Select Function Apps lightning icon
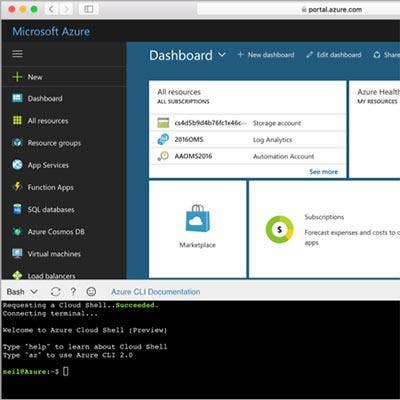The width and height of the screenshot is (400, 400). click(17, 186)
